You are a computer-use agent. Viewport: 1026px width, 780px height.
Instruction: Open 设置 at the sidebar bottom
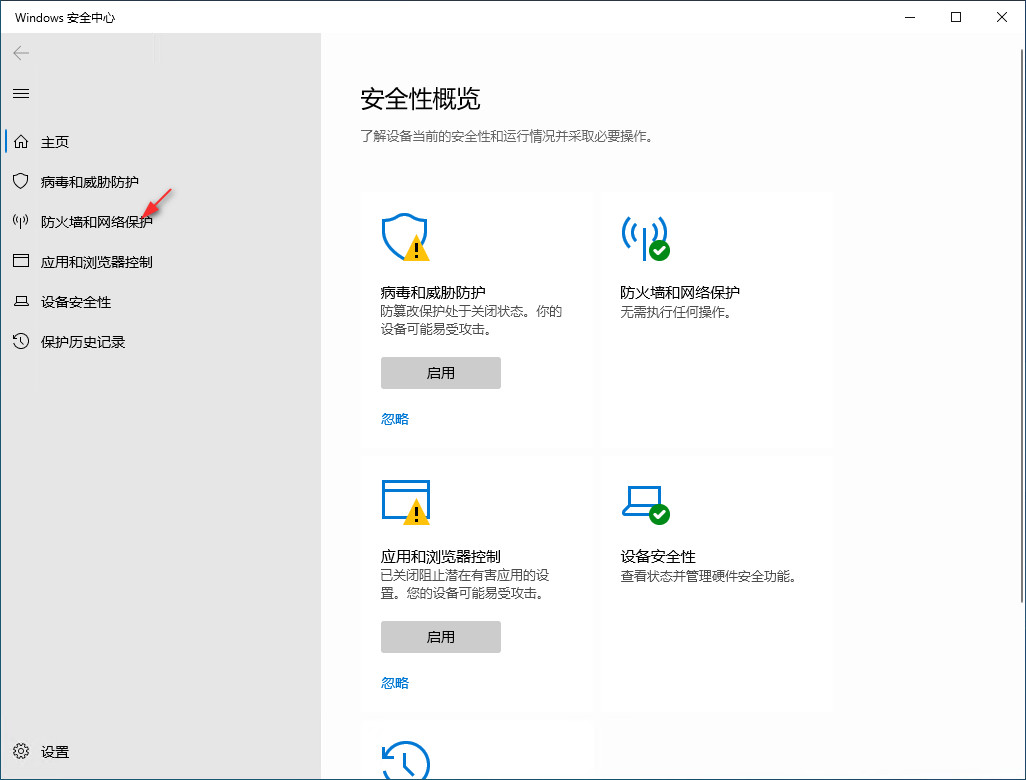(55, 752)
